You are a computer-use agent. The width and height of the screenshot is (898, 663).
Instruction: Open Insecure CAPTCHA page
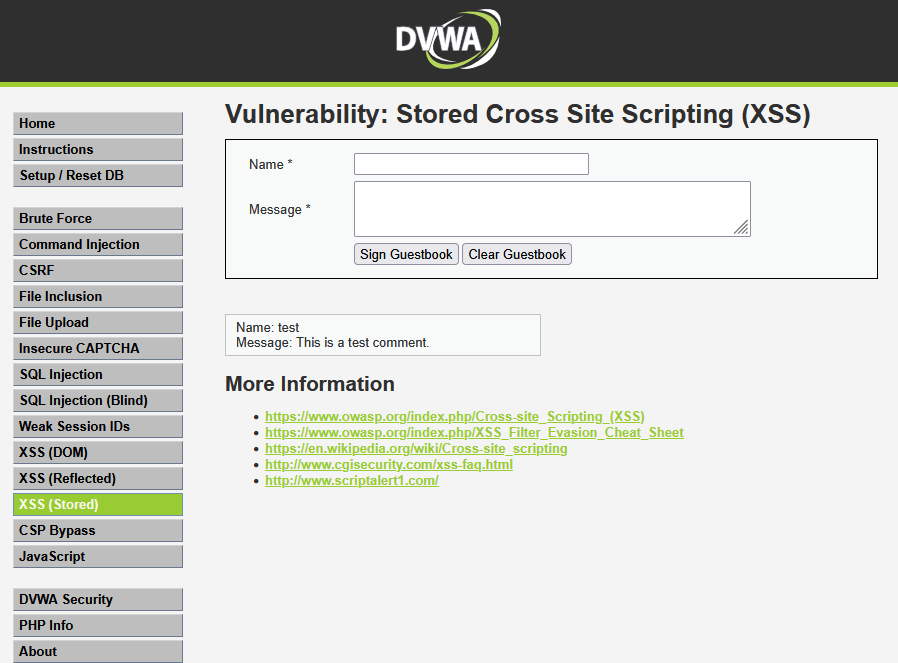coord(98,349)
